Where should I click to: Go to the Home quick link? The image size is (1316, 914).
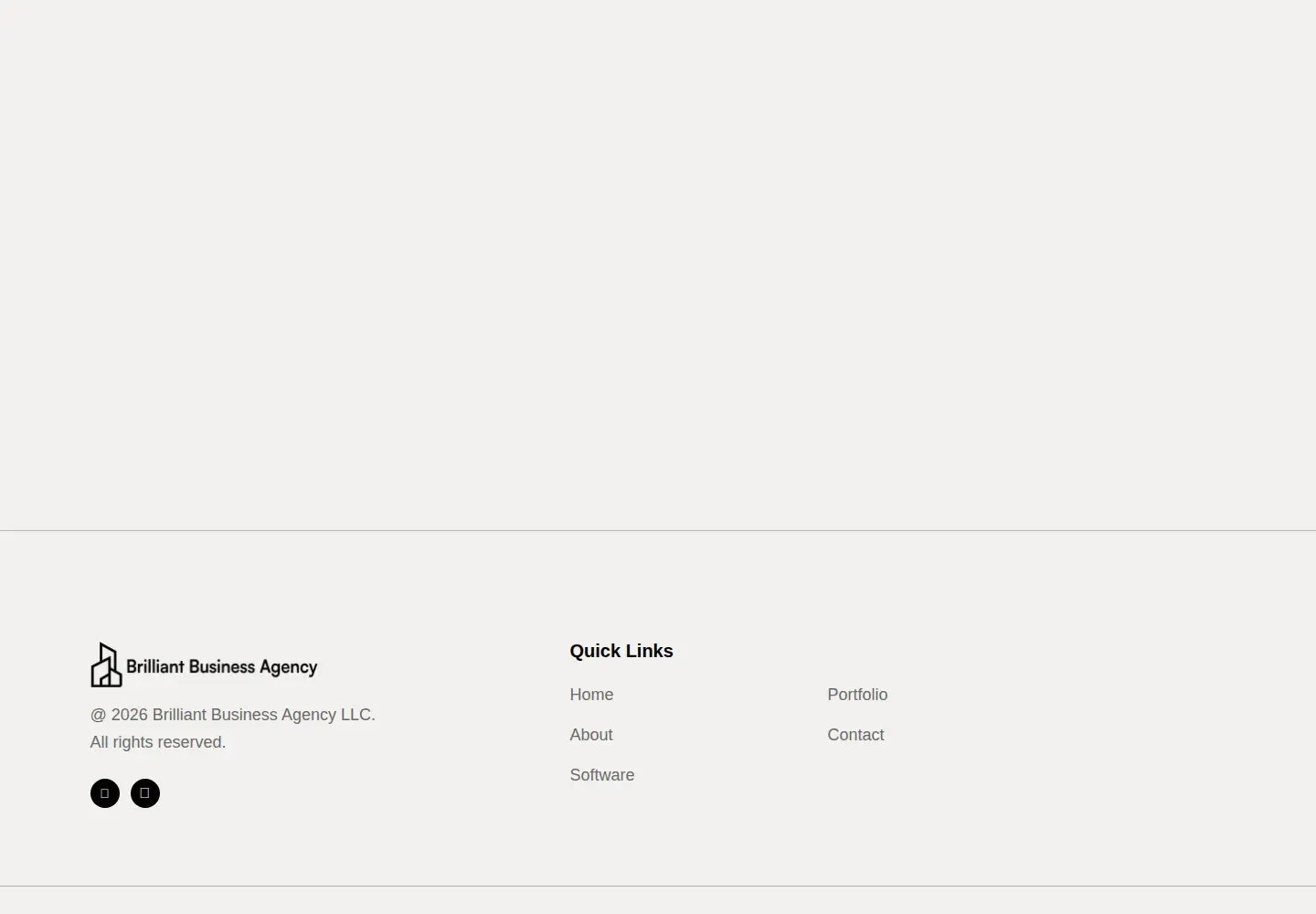point(591,695)
